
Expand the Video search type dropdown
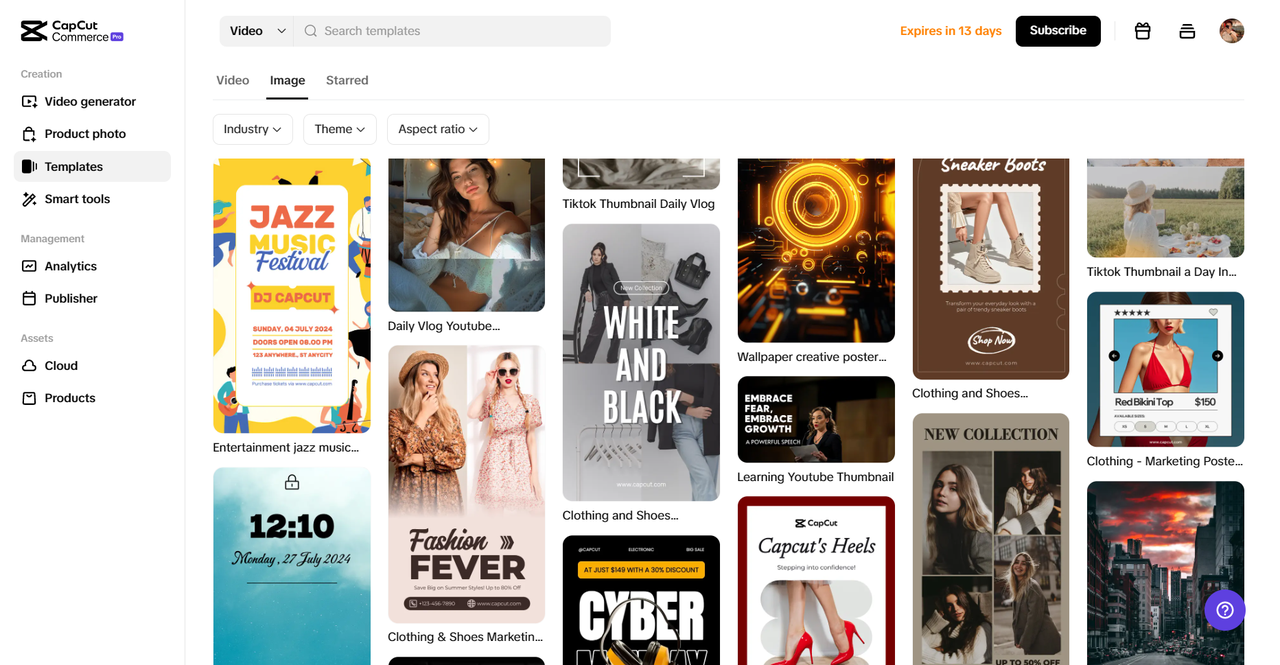point(258,31)
